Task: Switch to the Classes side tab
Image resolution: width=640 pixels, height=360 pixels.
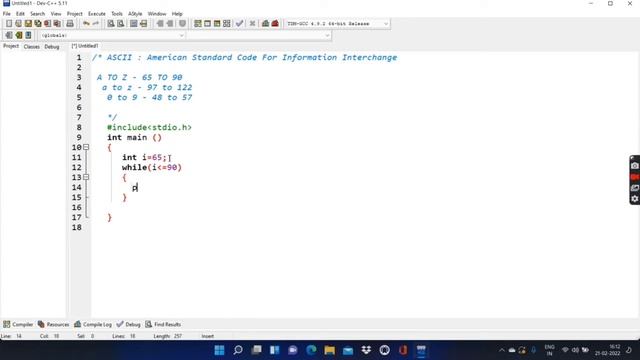Action: tap(31, 47)
